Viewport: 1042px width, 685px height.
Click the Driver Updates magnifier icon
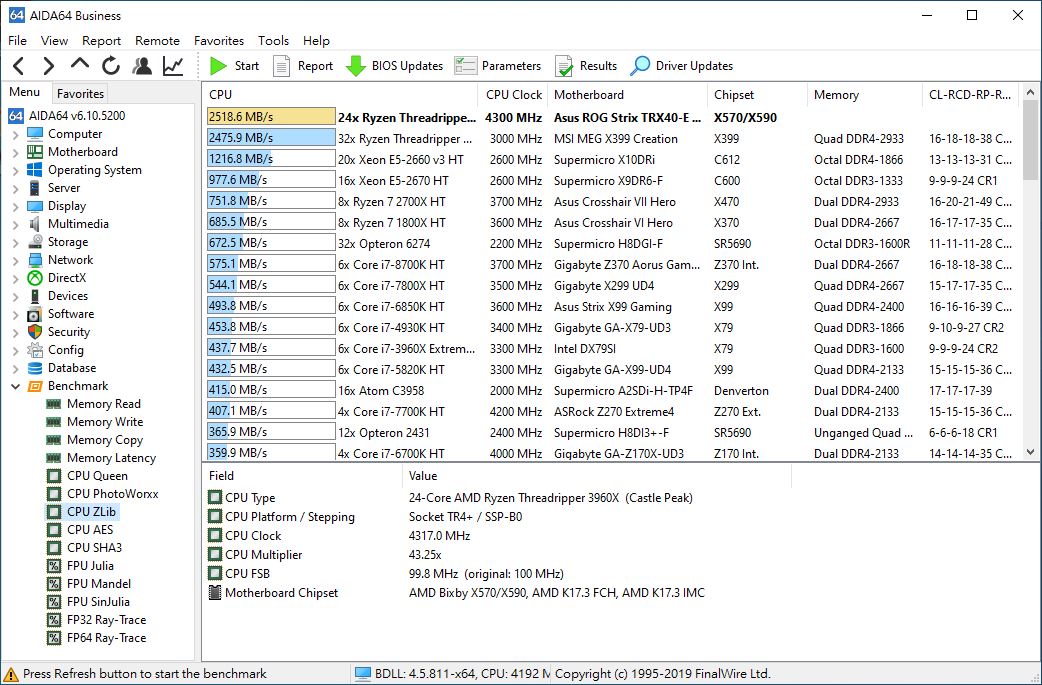click(x=640, y=66)
